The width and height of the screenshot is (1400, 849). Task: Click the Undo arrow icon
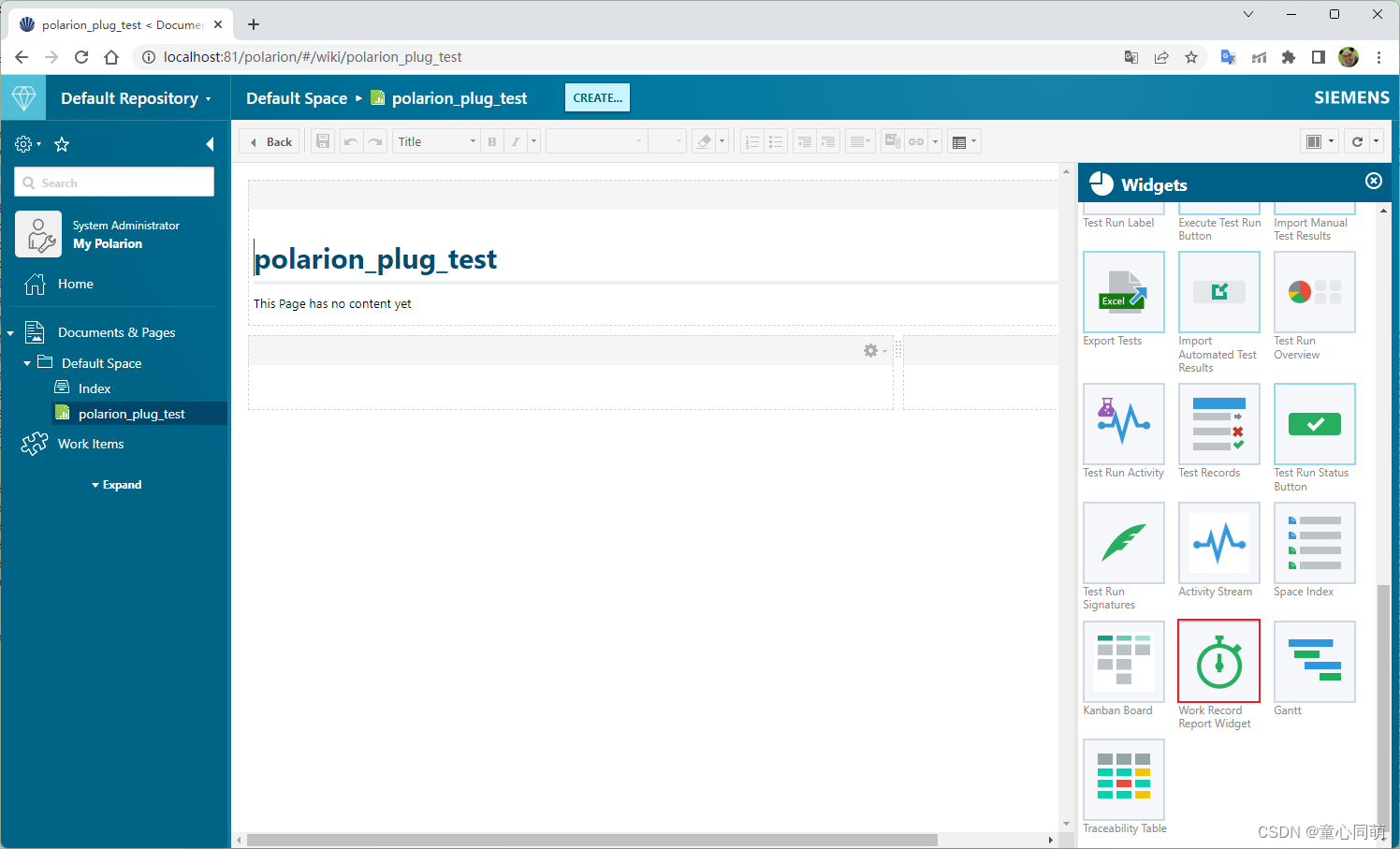pyautogui.click(x=351, y=142)
